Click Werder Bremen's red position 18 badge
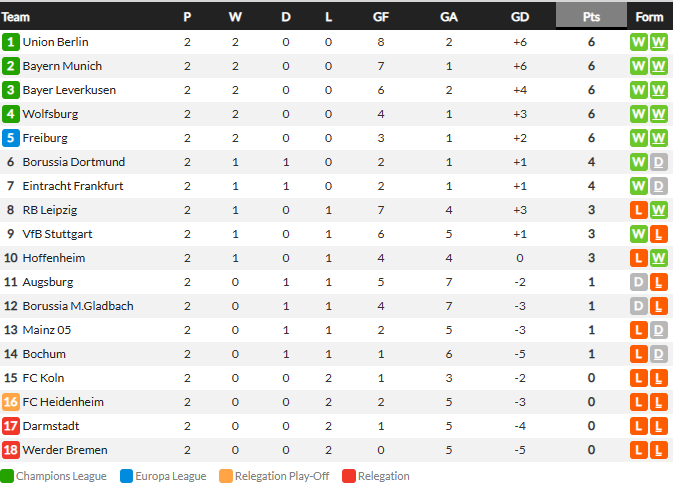Viewport: 681px width, 490px height. click(11, 450)
